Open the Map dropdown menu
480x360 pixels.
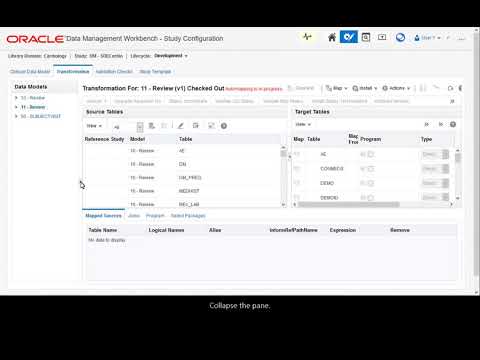click(337, 88)
